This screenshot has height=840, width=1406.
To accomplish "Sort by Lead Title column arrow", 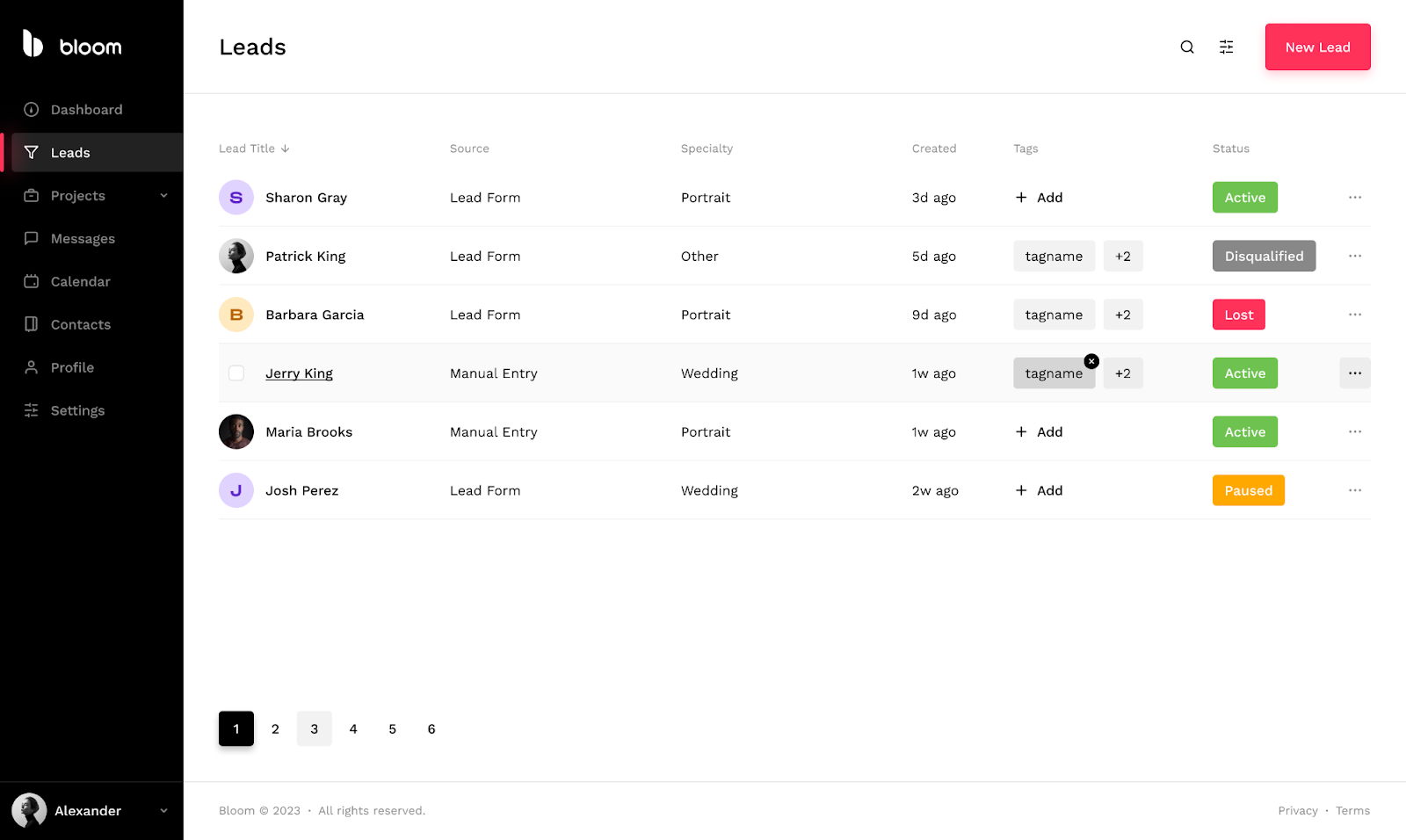I will click(285, 149).
